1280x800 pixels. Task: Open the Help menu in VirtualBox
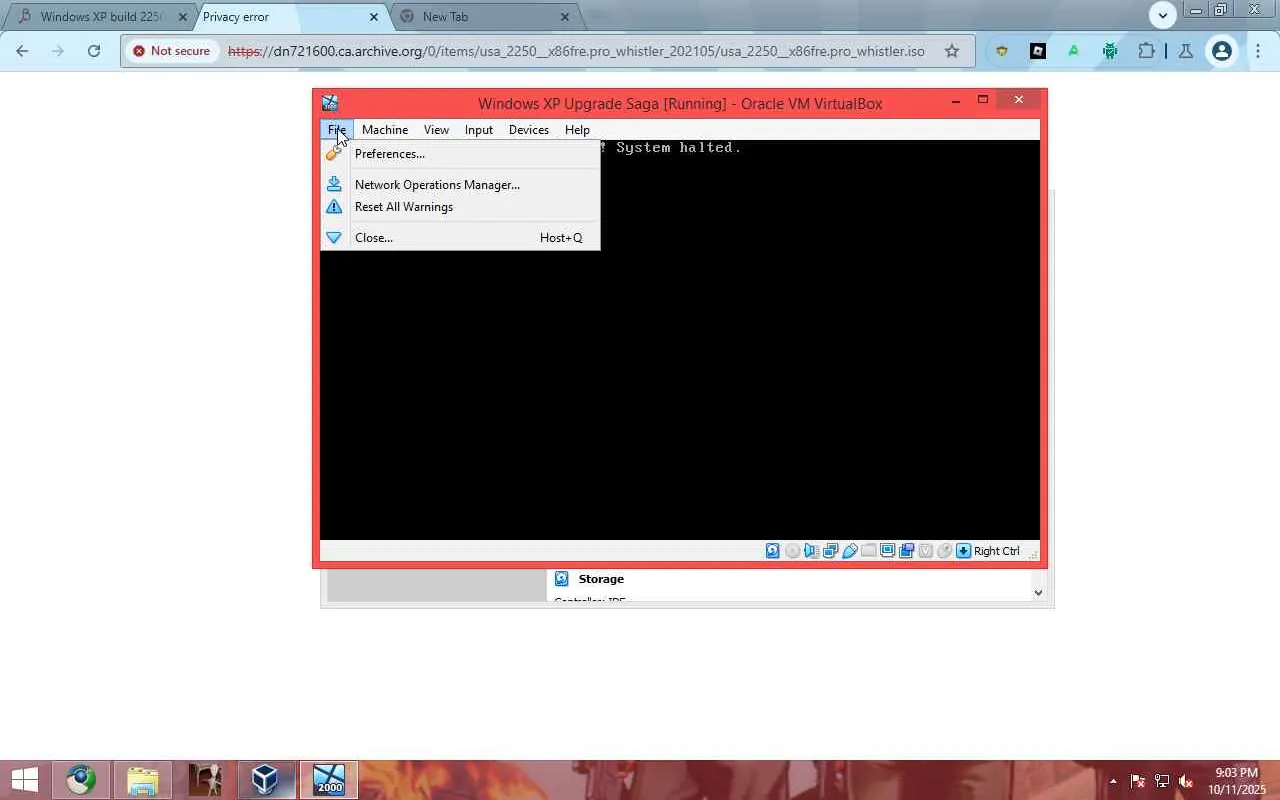[x=577, y=130]
